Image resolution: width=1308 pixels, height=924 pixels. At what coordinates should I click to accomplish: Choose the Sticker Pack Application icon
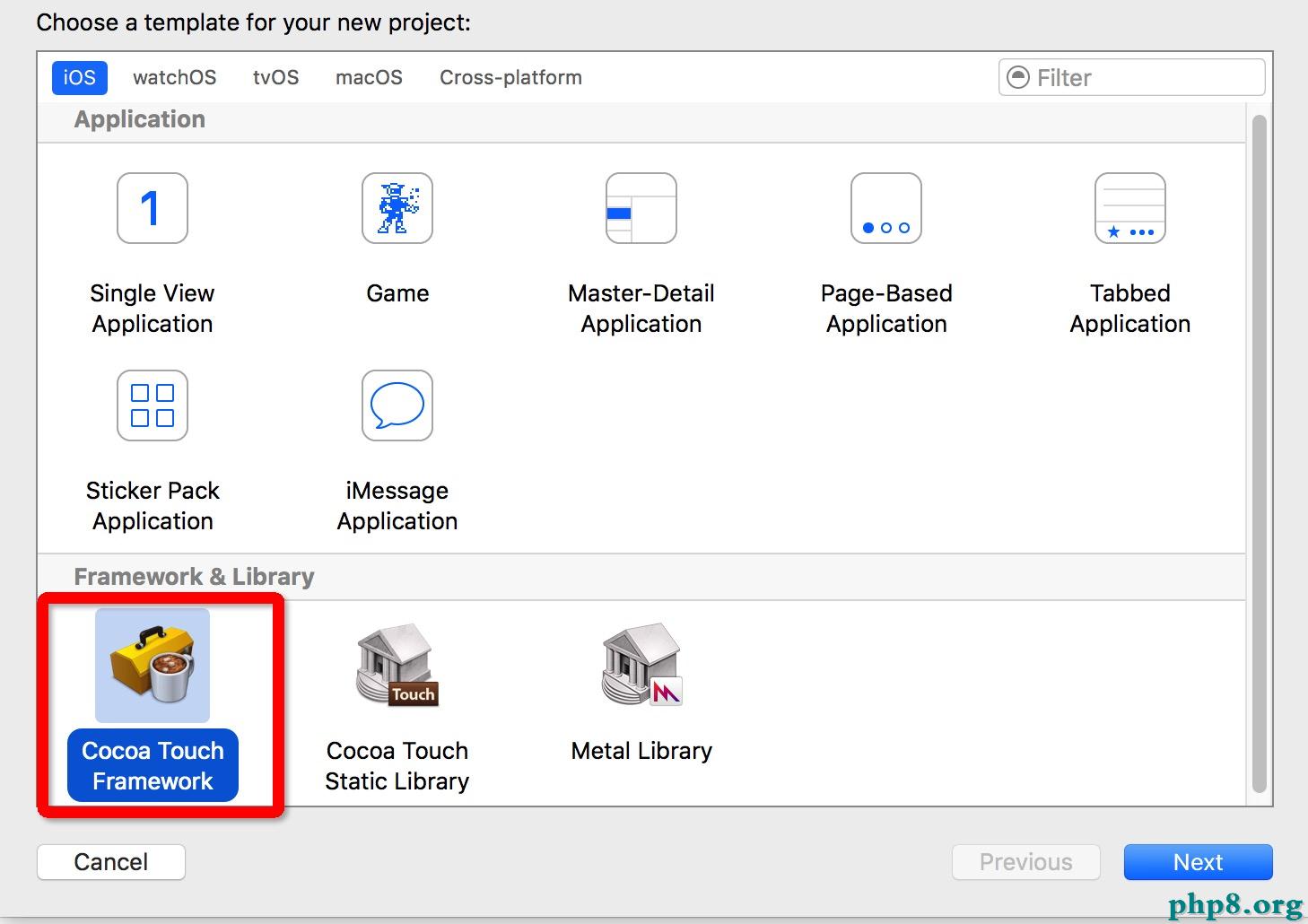point(153,405)
